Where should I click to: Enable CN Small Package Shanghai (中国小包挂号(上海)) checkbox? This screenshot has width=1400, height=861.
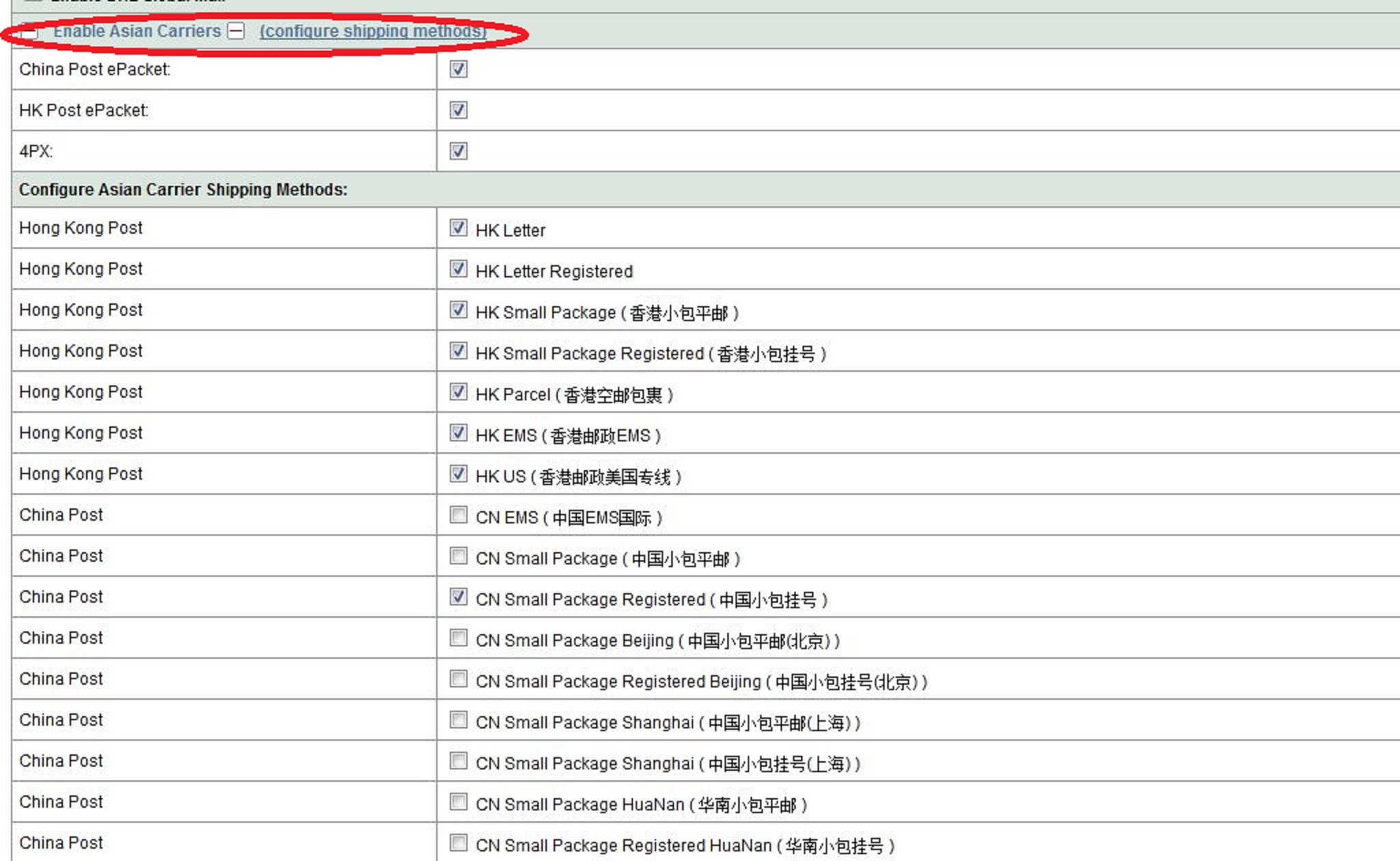click(x=459, y=761)
